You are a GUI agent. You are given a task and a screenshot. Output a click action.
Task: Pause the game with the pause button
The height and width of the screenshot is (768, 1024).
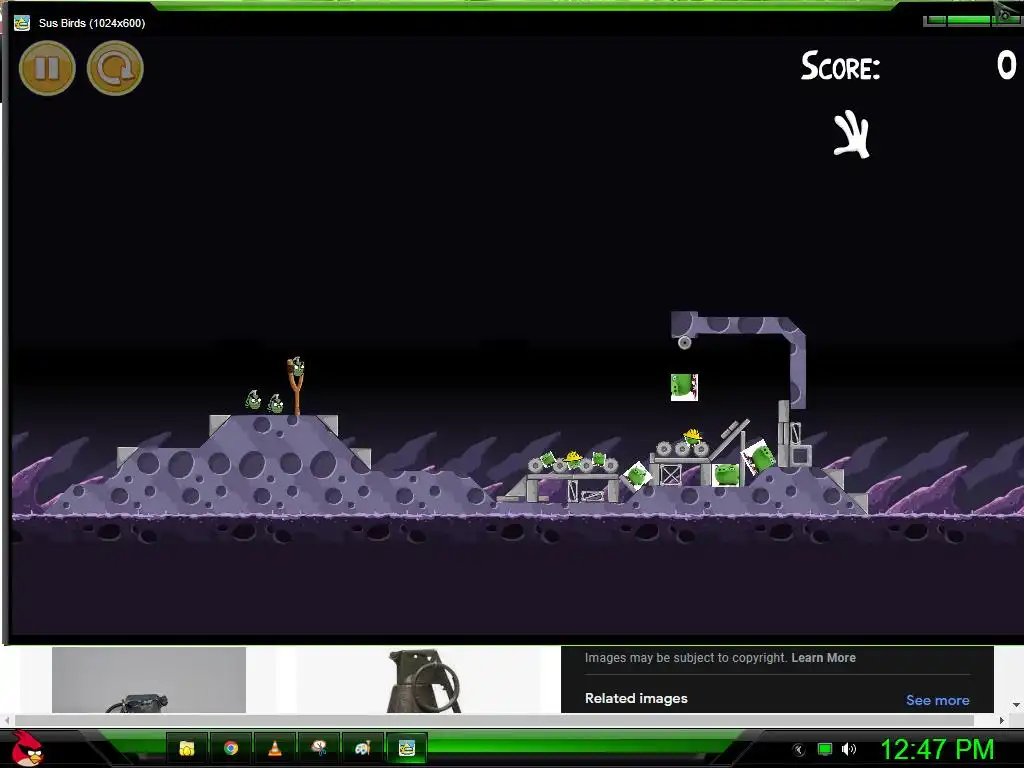[47, 68]
